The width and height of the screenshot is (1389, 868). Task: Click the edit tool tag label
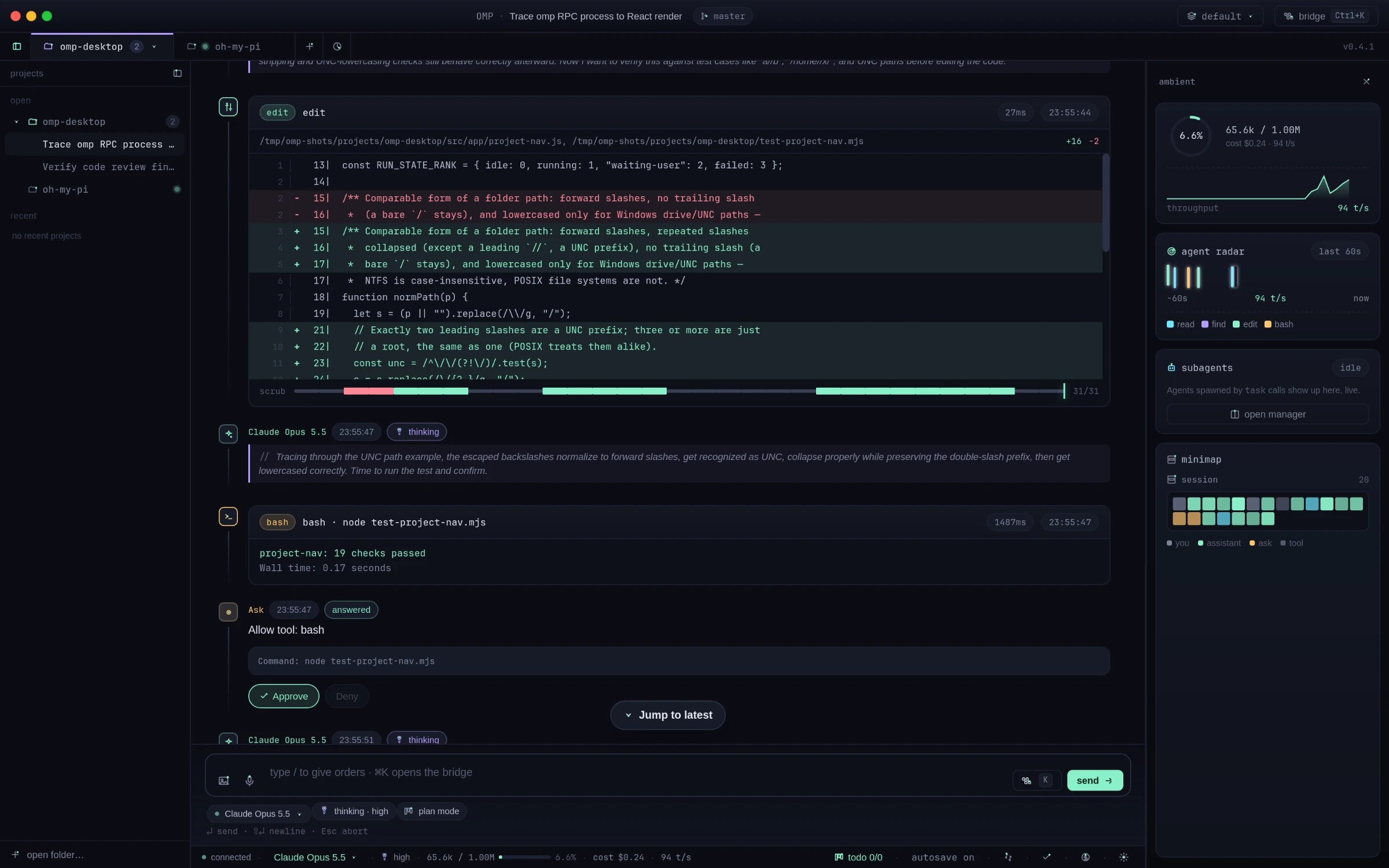pos(277,112)
